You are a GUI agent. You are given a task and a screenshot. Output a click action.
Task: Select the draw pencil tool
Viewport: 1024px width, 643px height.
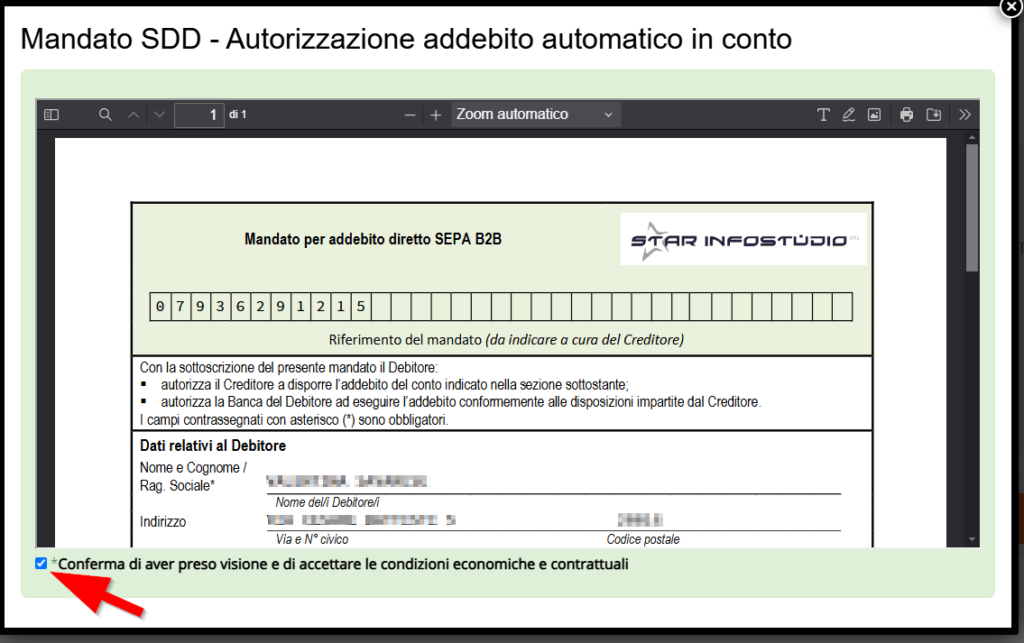click(x=848, y=115)
